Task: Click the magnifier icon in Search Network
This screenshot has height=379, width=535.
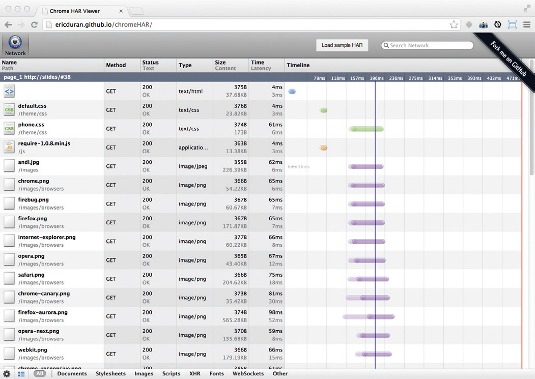Action: coord(386,45)
